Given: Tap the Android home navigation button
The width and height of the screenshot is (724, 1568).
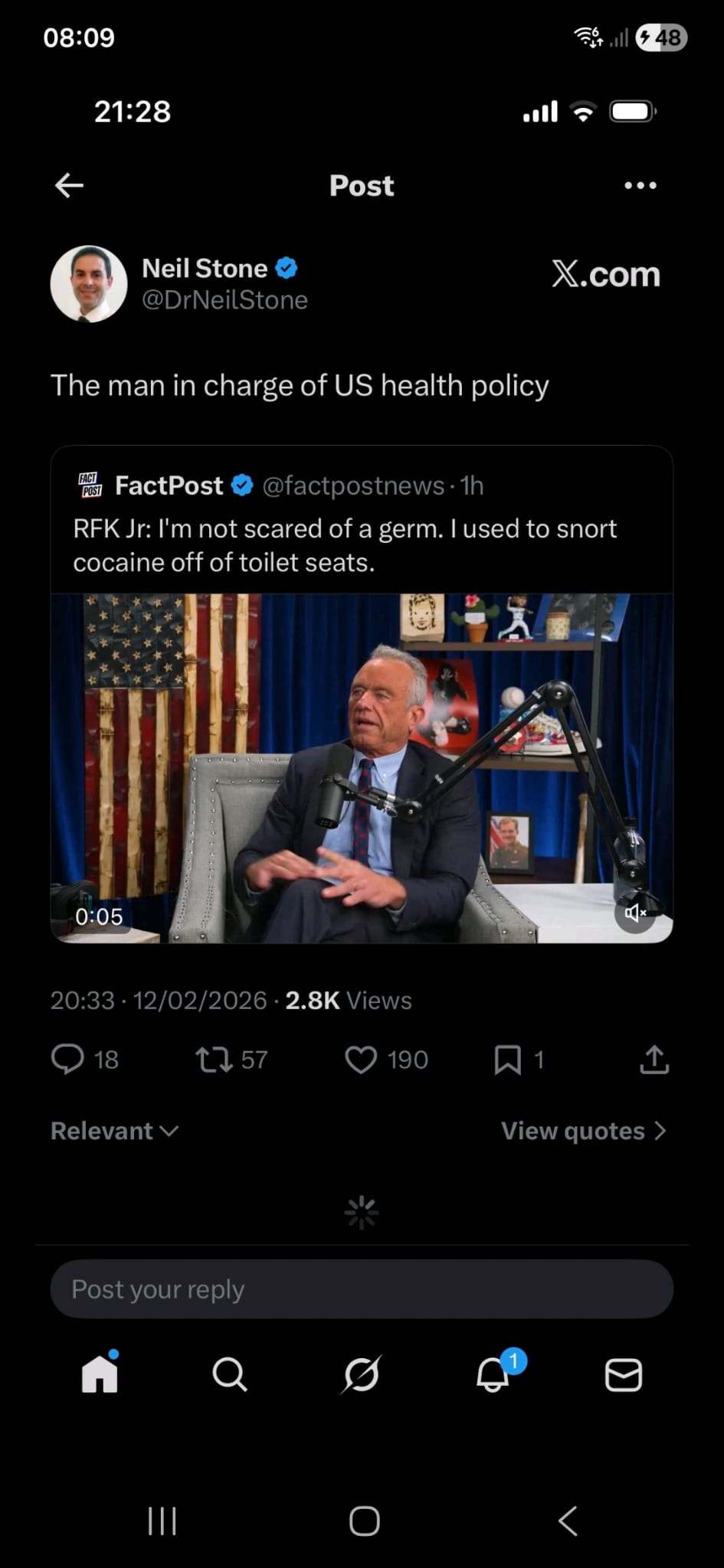Looking at the screenshot, I should coord(364,1521).
